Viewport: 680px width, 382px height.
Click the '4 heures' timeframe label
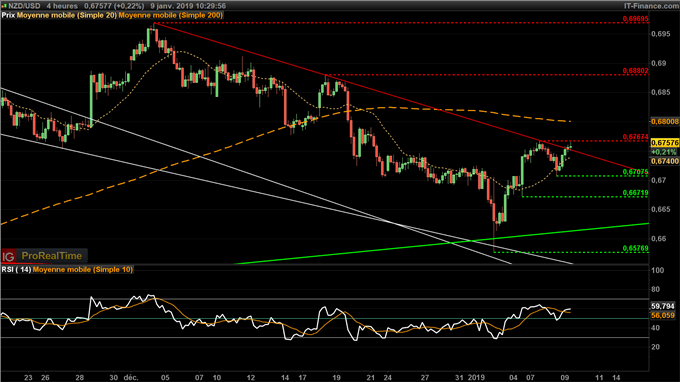click(x=62, y=6)
